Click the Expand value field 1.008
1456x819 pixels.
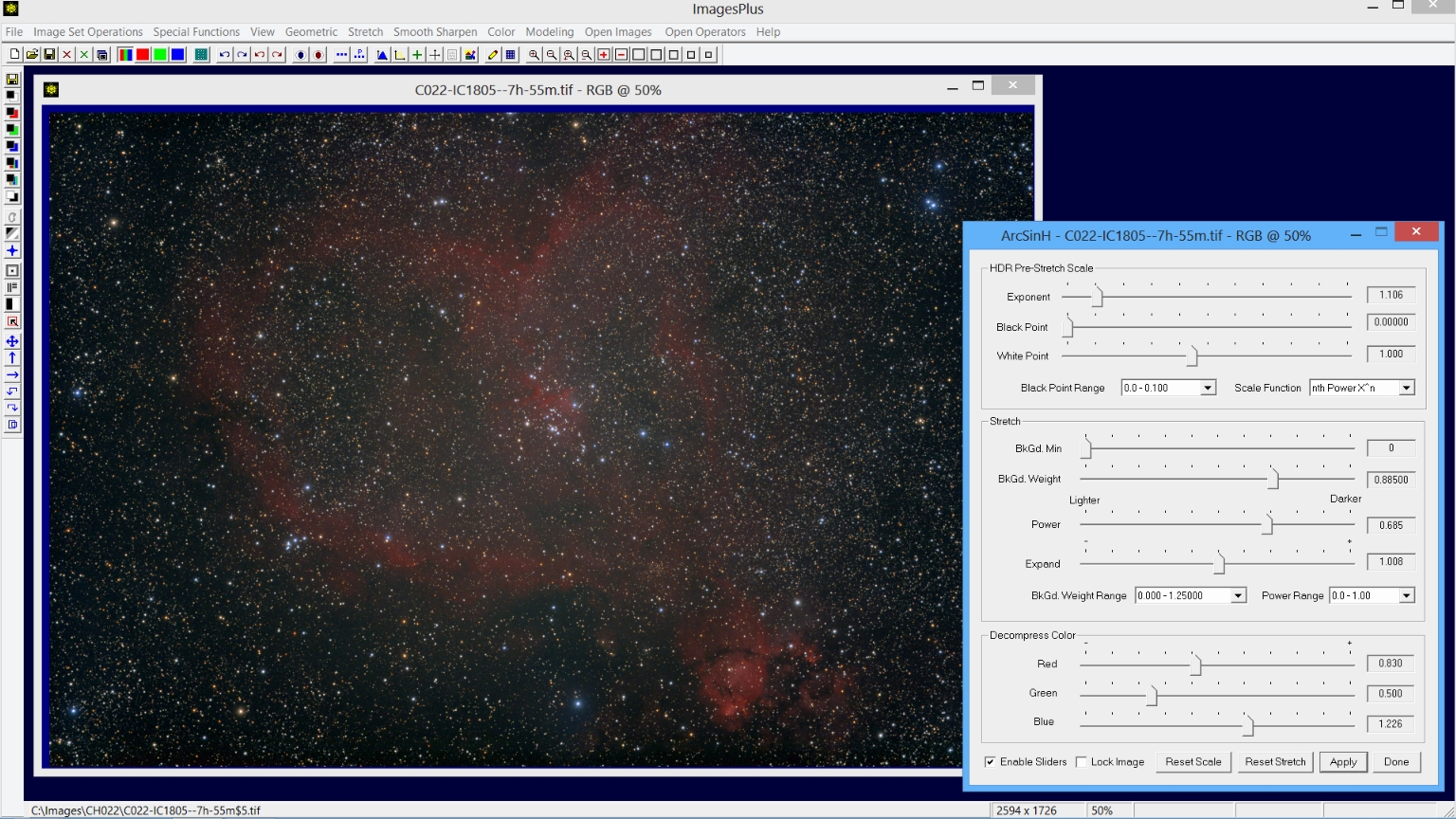[1391, 562]
